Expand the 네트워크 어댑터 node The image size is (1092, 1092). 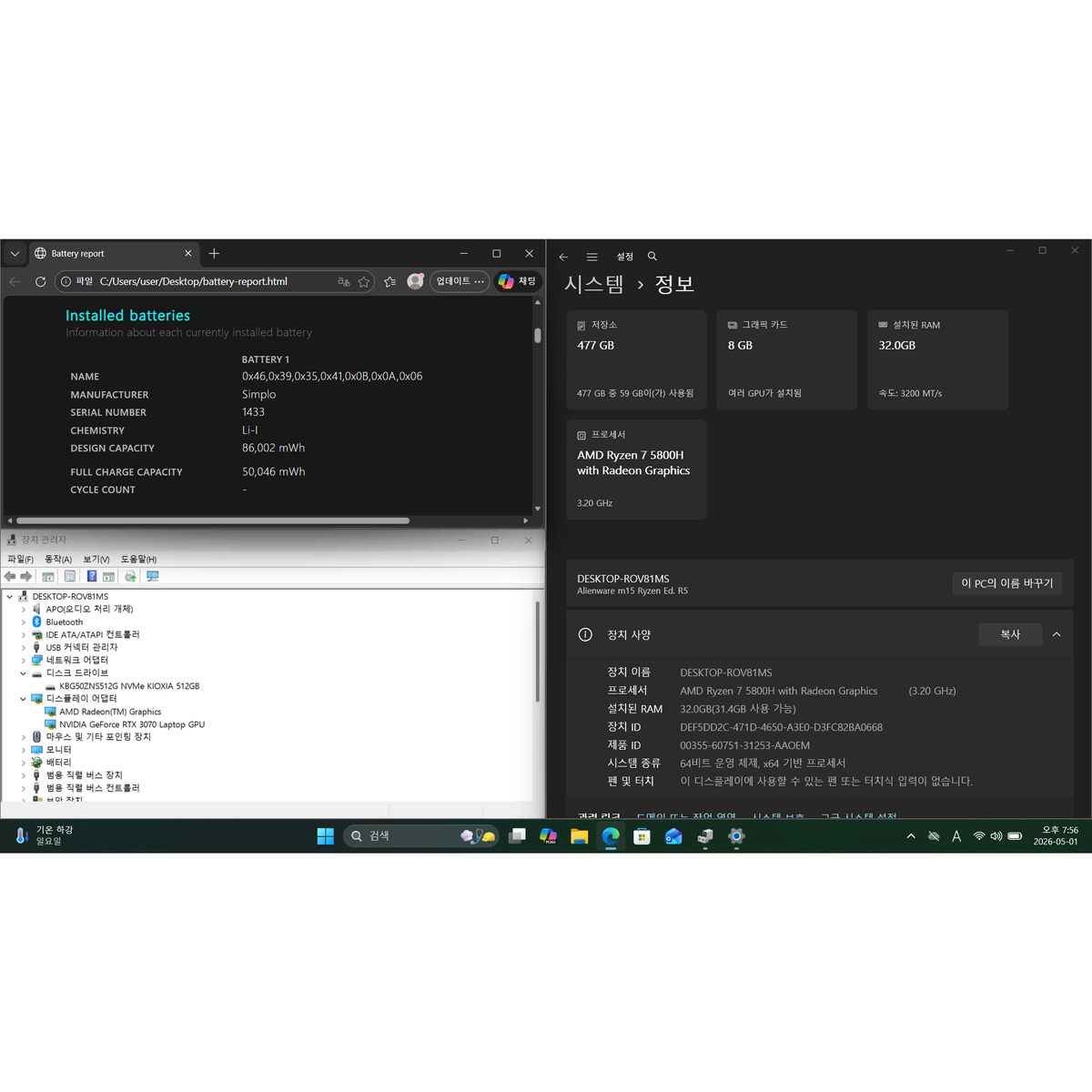tap(24, 661)
